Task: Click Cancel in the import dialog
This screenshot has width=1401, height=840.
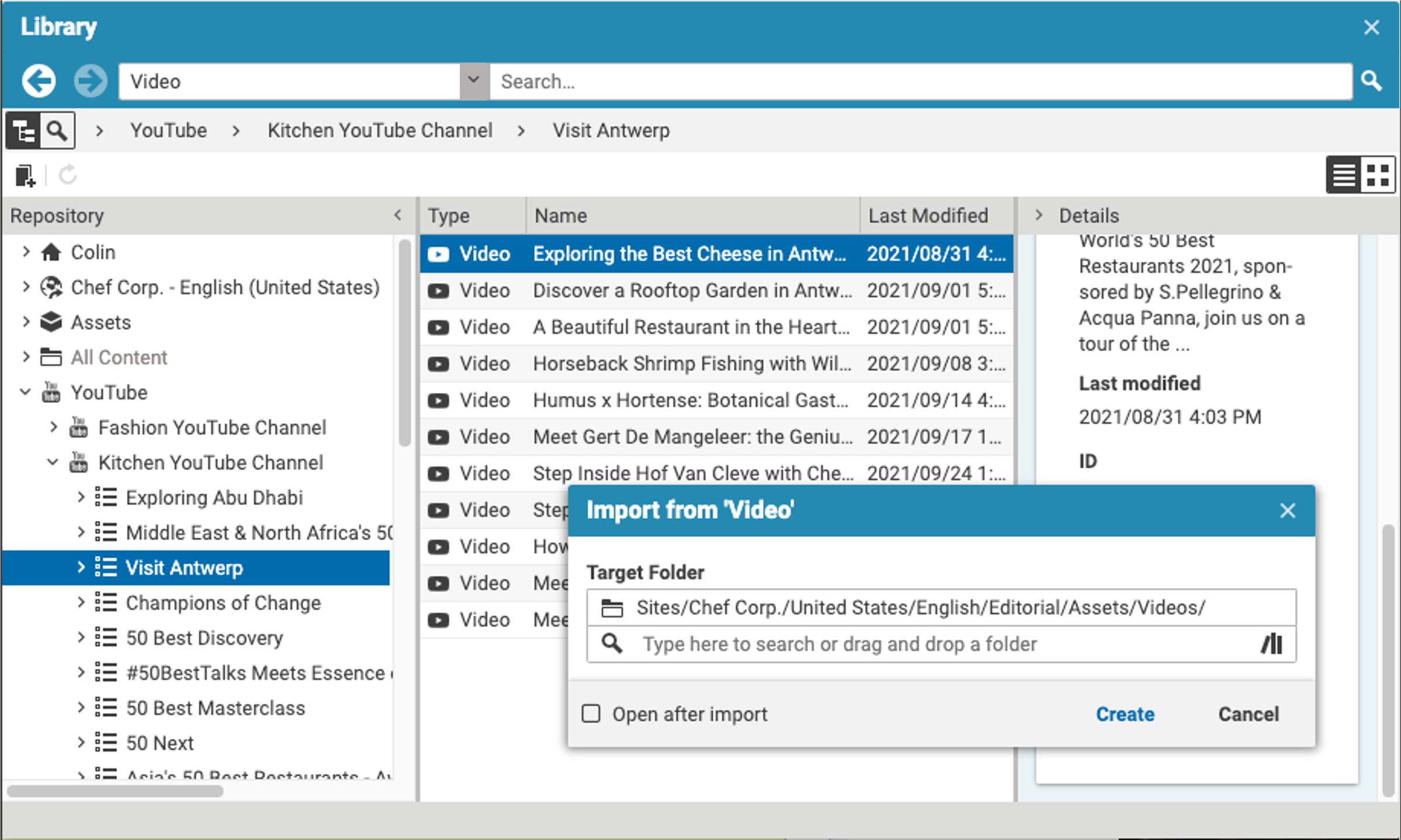Action: [1248, 714]
